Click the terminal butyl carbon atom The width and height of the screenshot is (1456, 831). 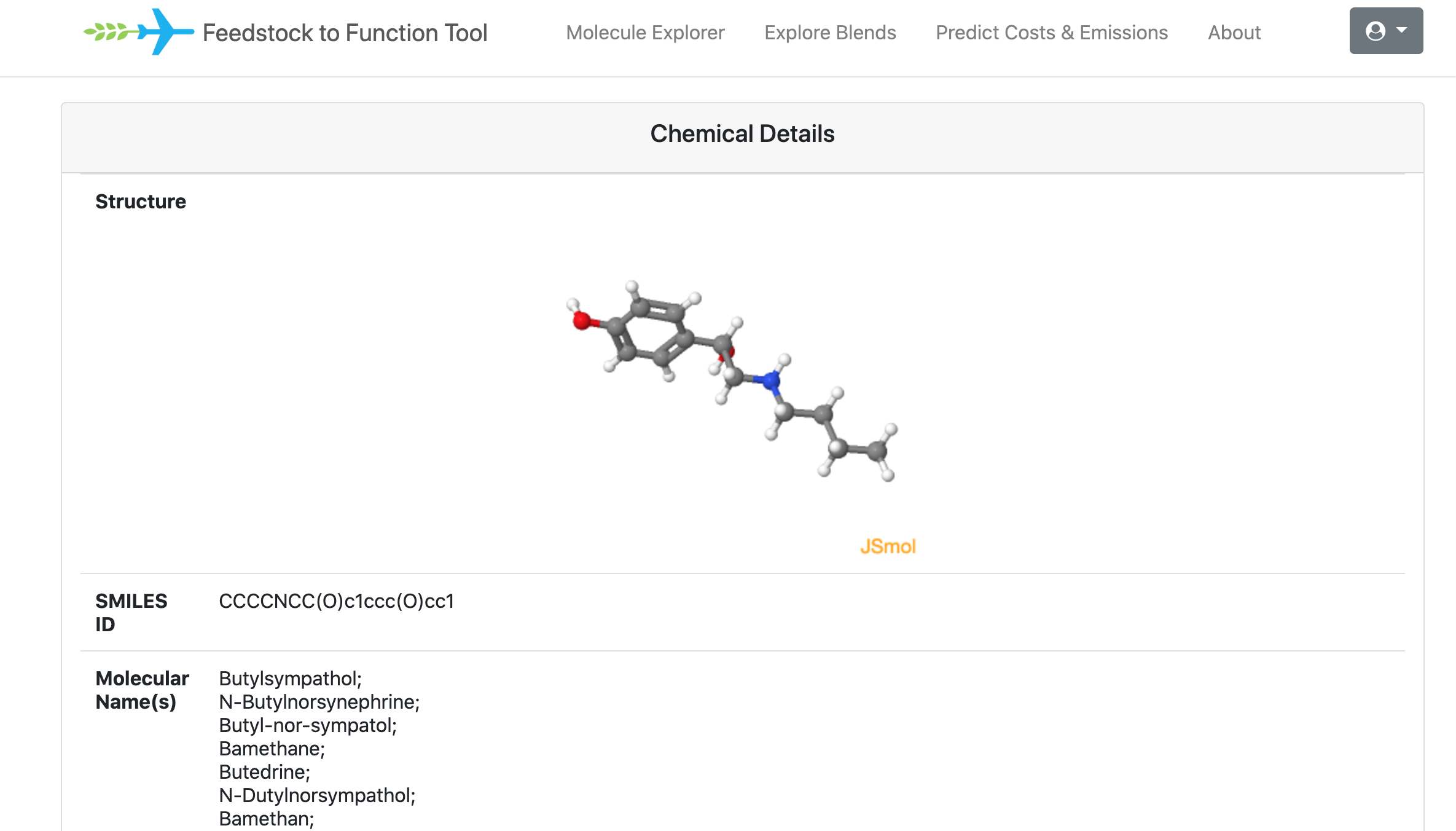877,451
